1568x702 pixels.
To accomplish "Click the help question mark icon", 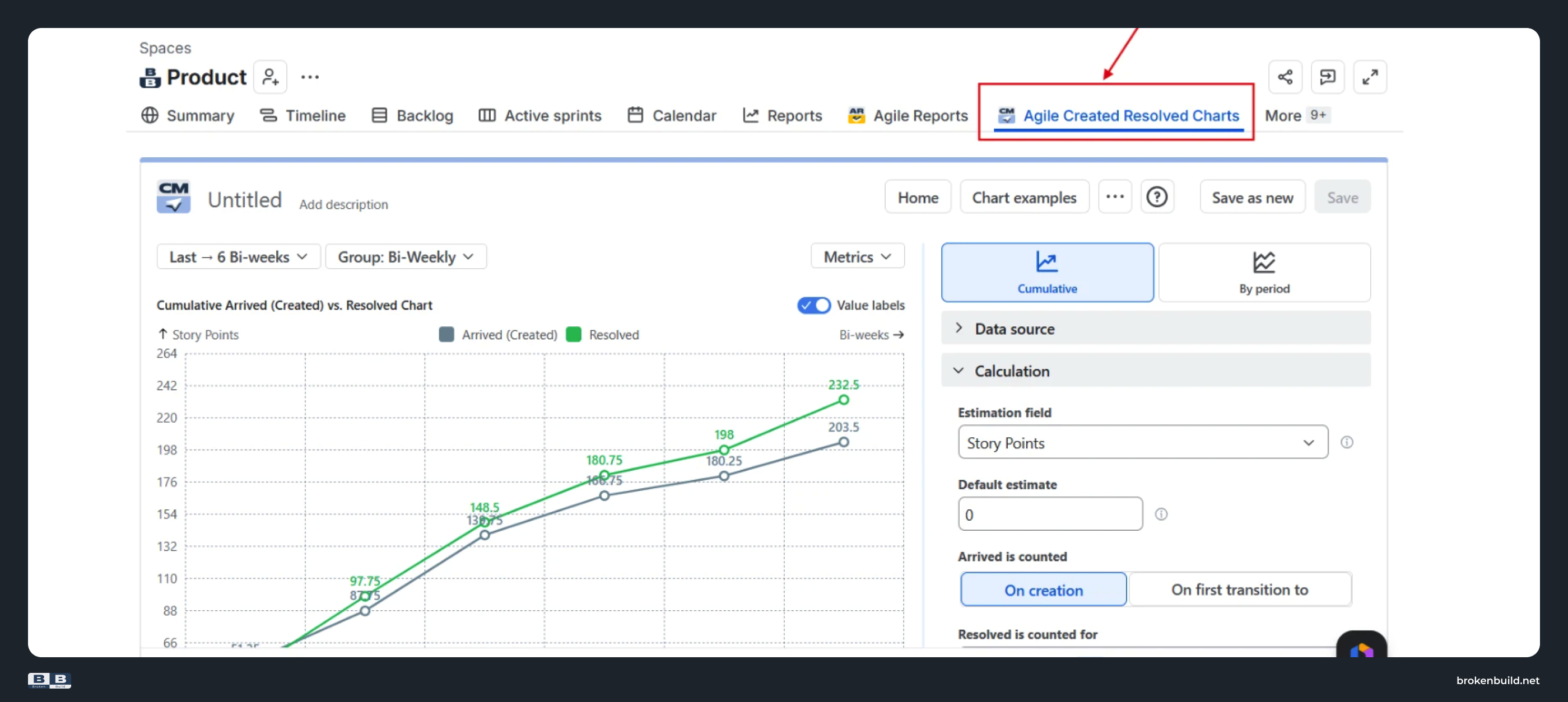I will click(x=1157, y=197).
